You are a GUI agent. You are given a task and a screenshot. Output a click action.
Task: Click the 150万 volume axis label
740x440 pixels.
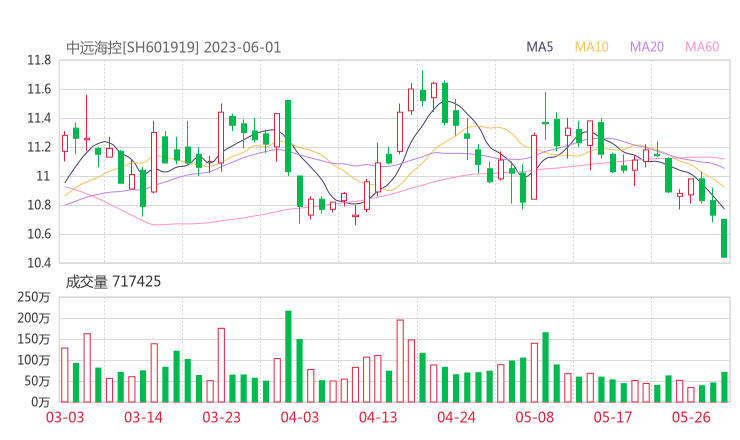[x=34, y=339]
